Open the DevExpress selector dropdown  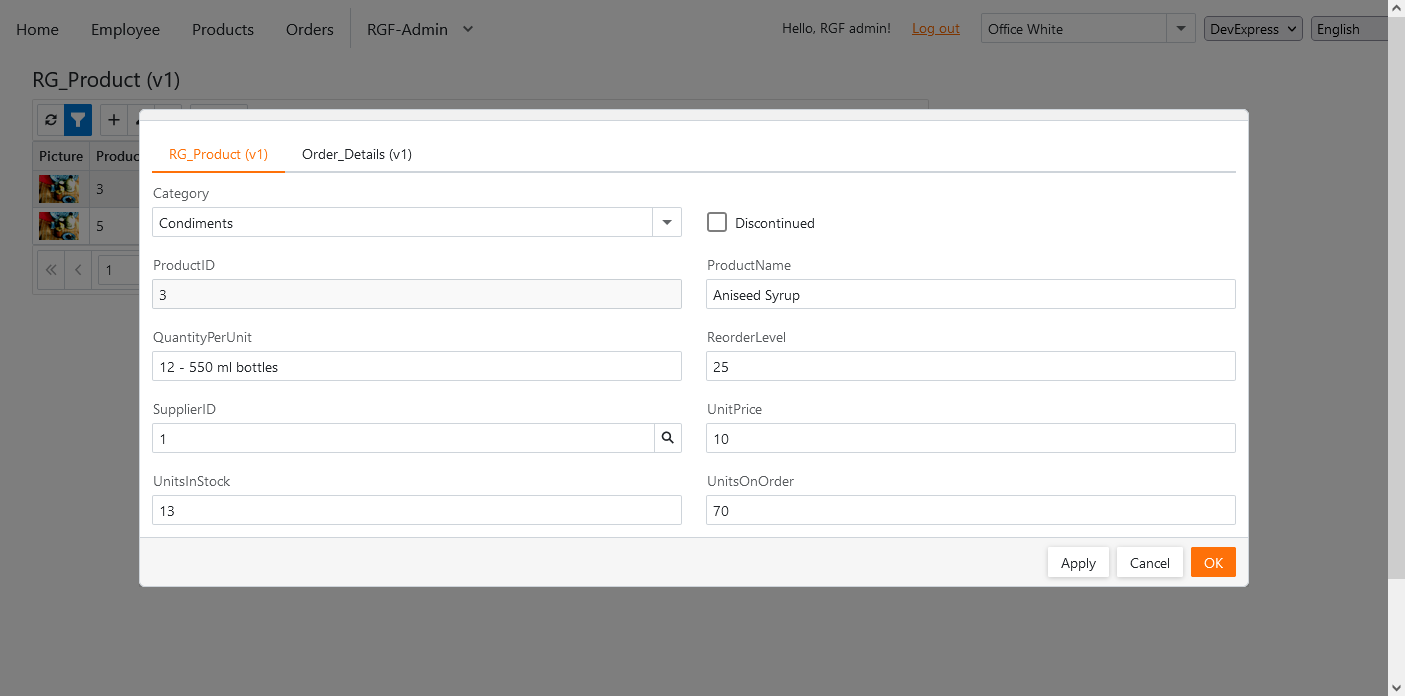point(1252,29)
